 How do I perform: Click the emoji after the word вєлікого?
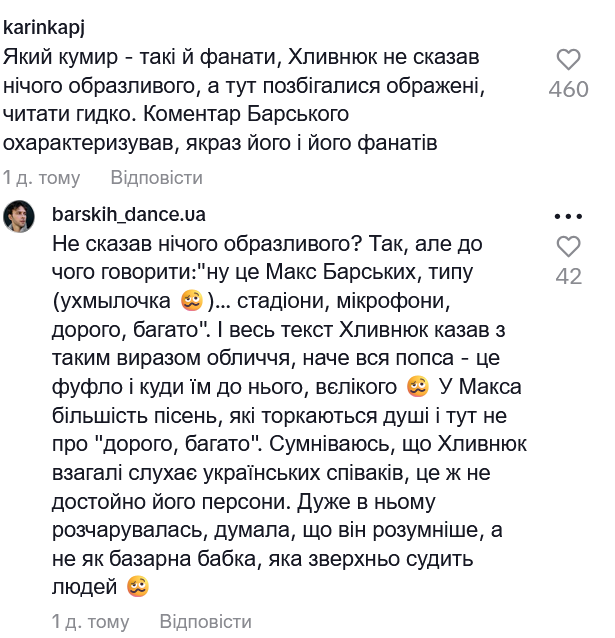(418, 386)
